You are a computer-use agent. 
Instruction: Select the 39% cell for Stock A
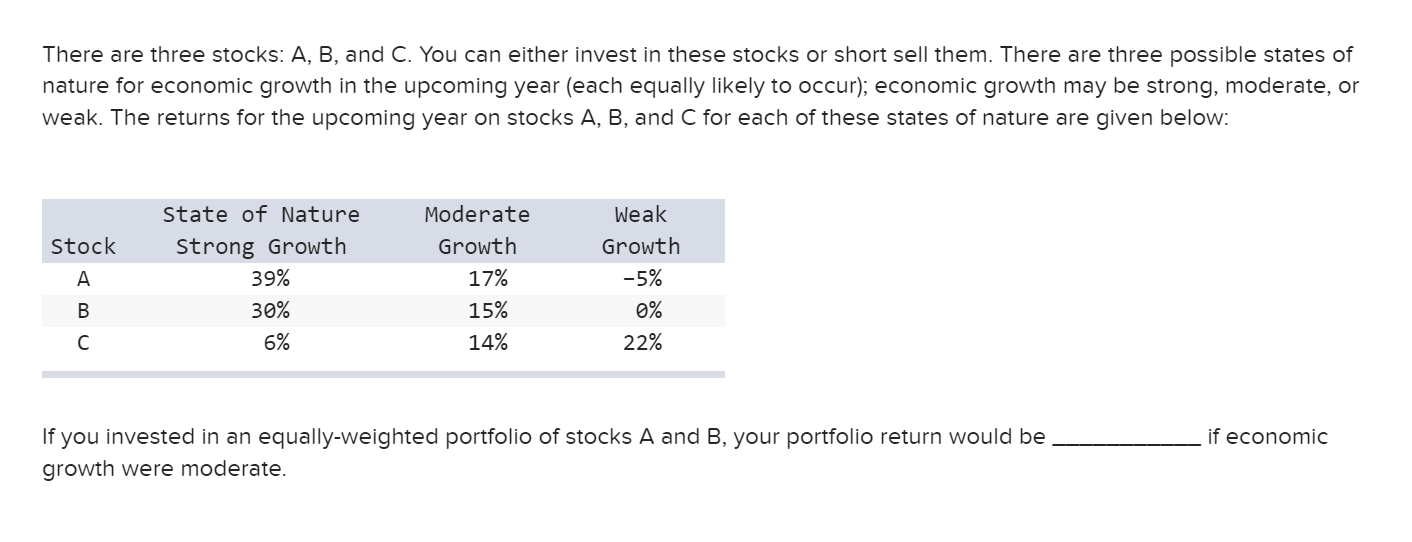(270, 278)
